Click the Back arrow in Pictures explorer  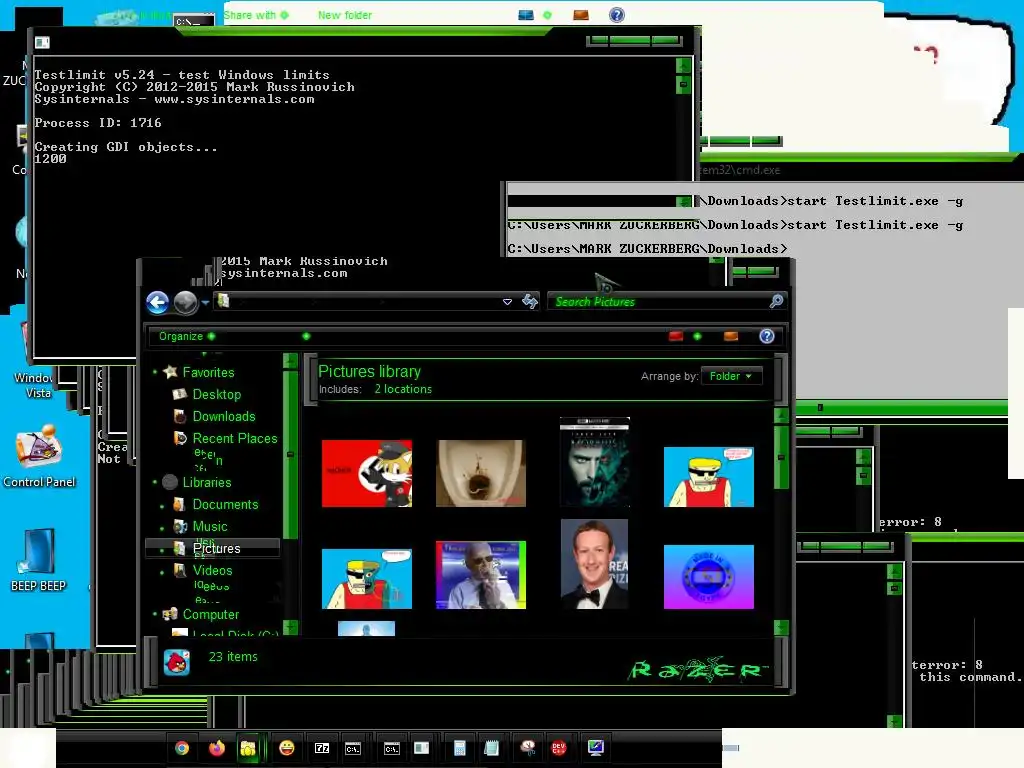point(157,302)
